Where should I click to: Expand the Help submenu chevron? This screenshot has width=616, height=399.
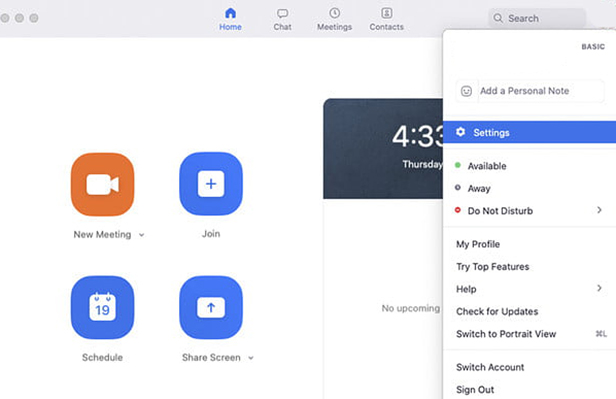pyautogui.click(x=599, y=288)
